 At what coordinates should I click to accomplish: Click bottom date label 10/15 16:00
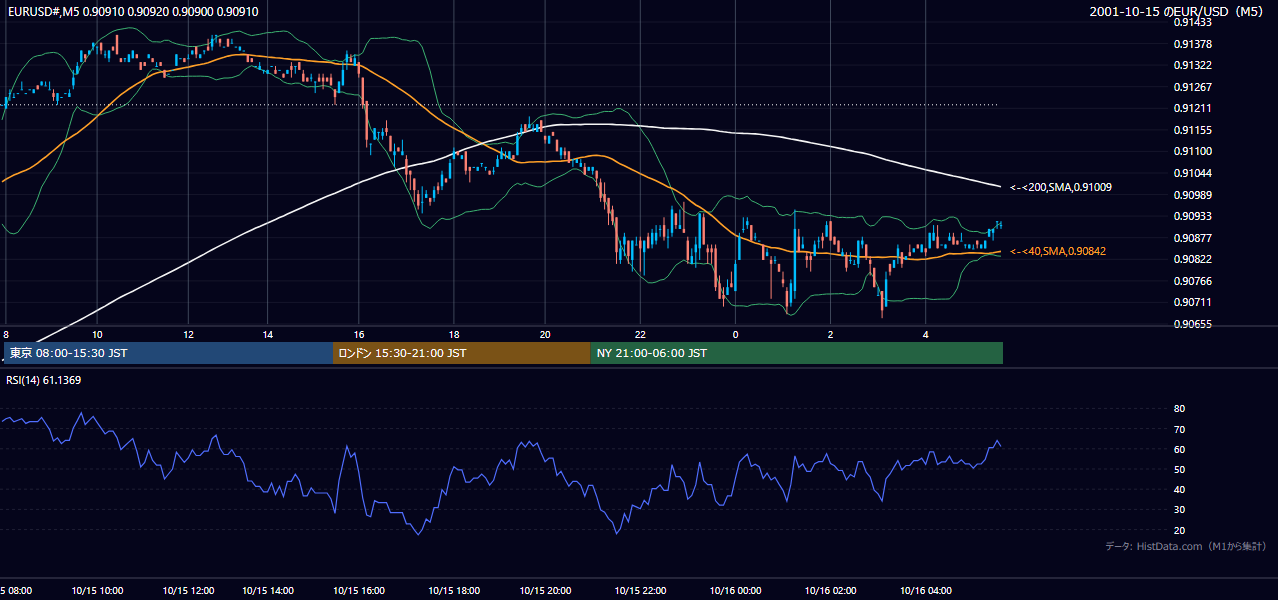(x=359, y=591)
